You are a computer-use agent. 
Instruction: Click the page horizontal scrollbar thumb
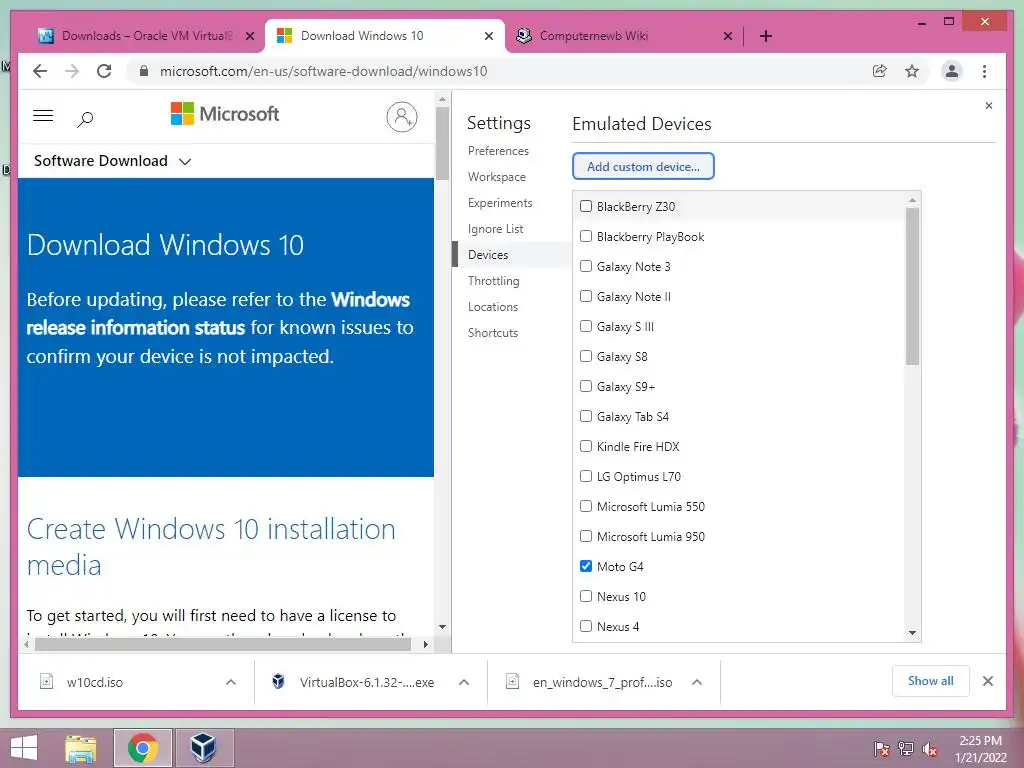click(x=223, y=645)
